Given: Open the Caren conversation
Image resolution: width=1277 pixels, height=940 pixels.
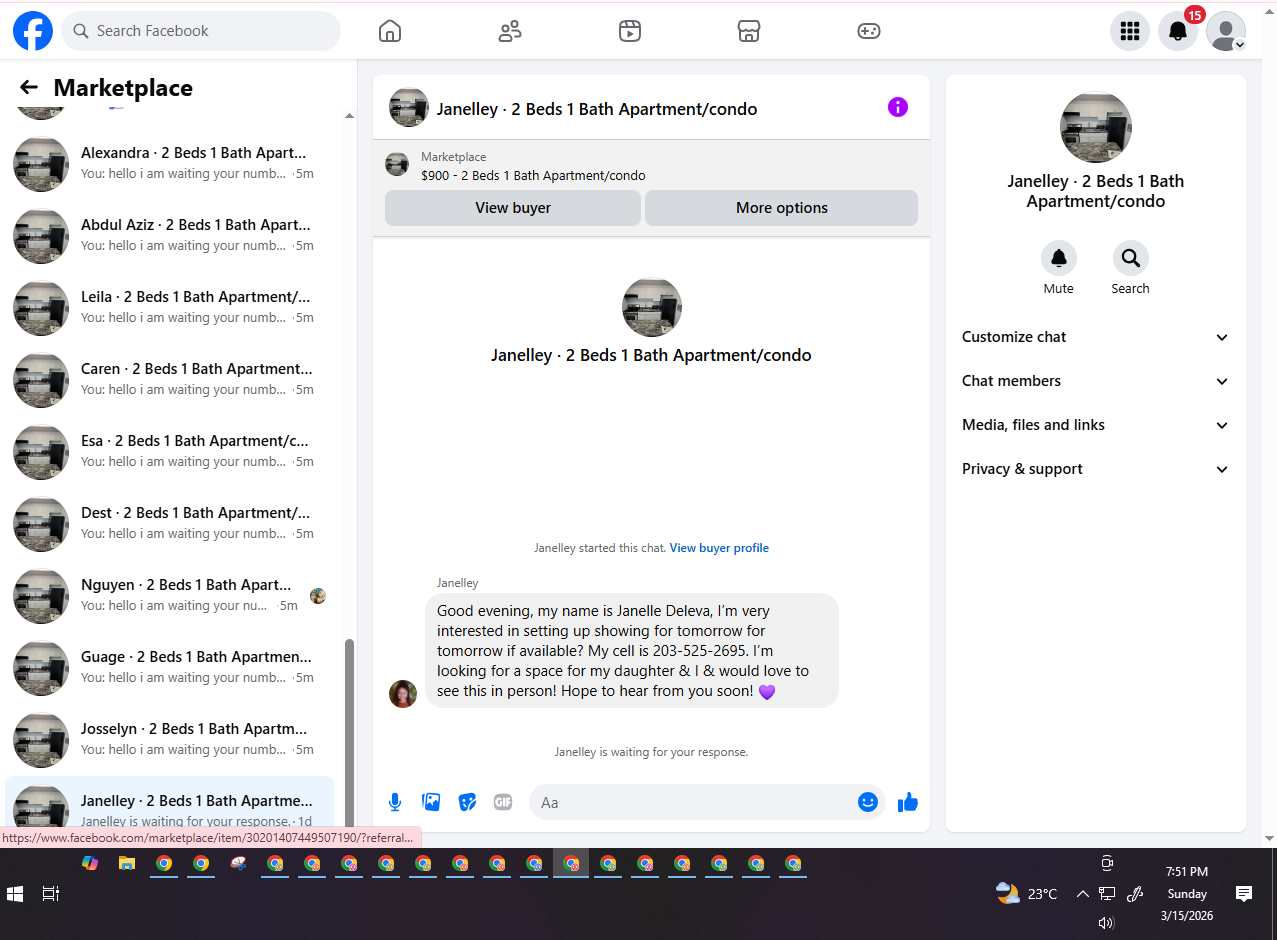Looking at the screenshot, I should (170, 380).
